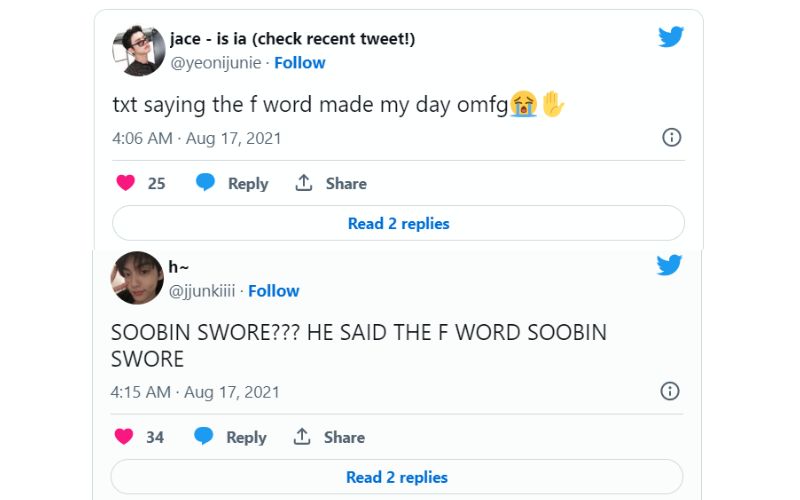Click Twitter bird logo on jjunkiiii's tweet

669,265
